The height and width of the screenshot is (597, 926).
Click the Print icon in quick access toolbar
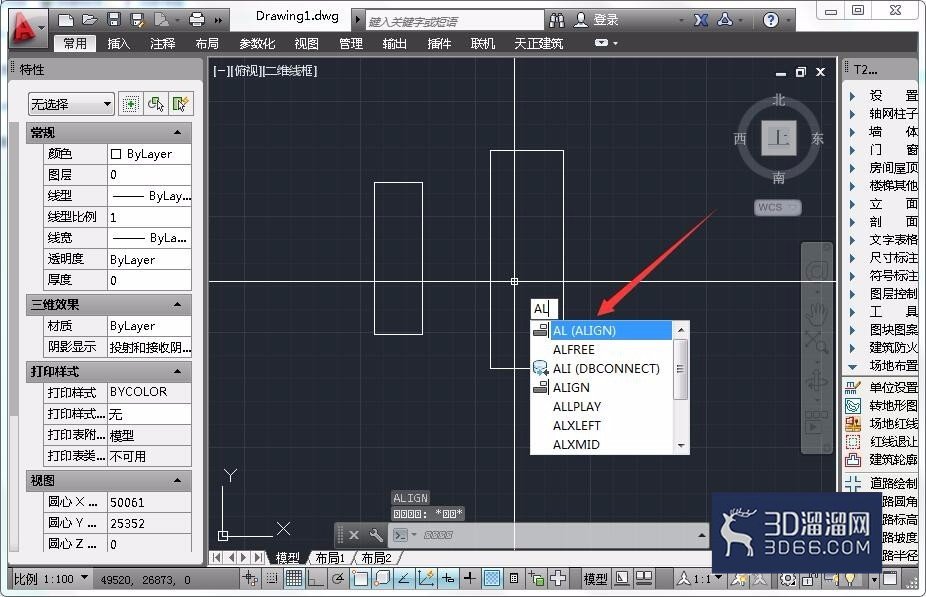pyautogui.click(x=197, y=19)
